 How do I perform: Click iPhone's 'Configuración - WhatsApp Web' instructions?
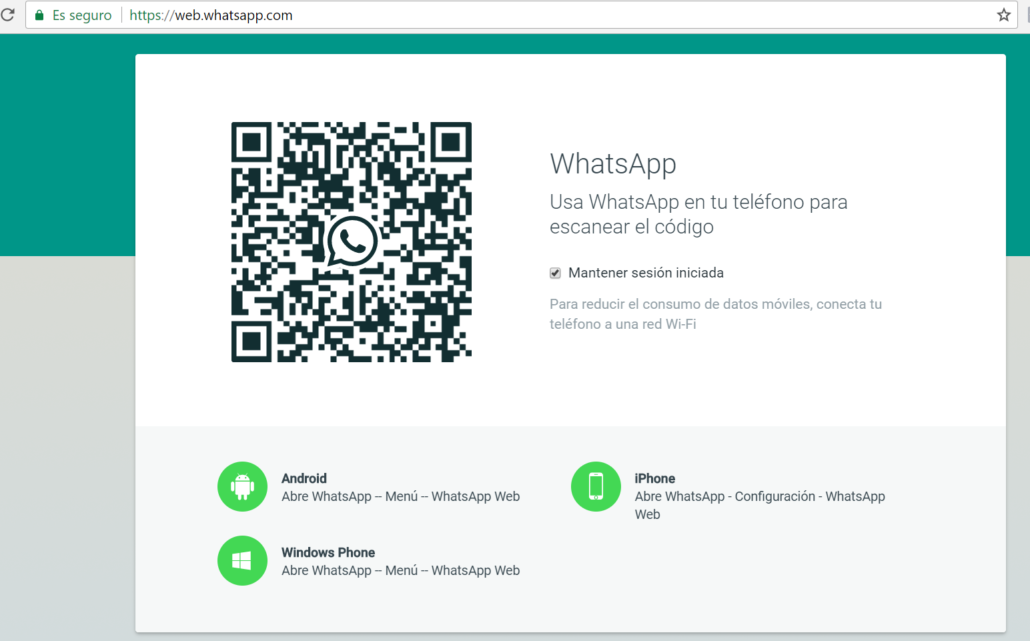pos(760,505)
